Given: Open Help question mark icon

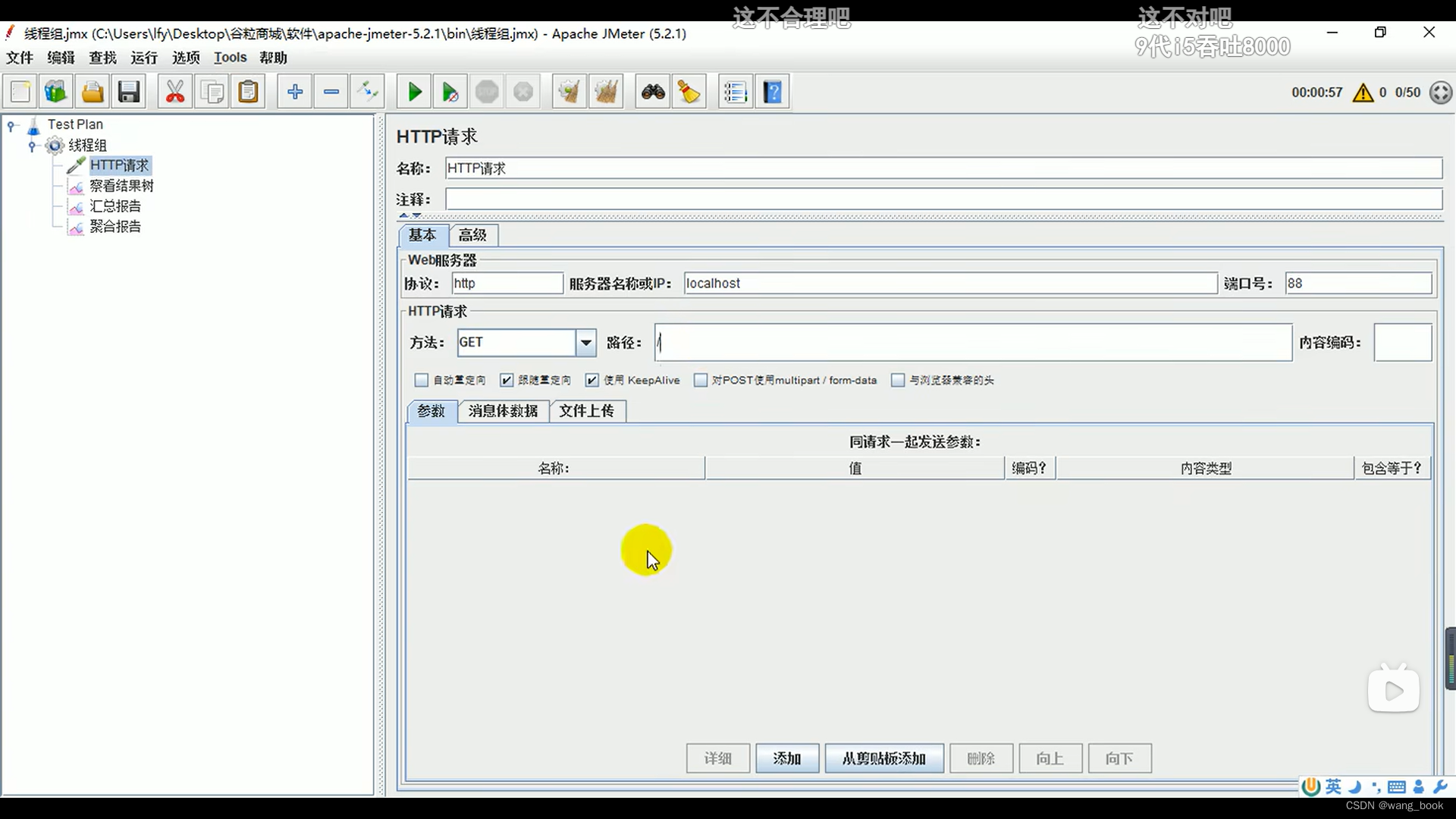Looking at the screenshot, I should [773, 92].
